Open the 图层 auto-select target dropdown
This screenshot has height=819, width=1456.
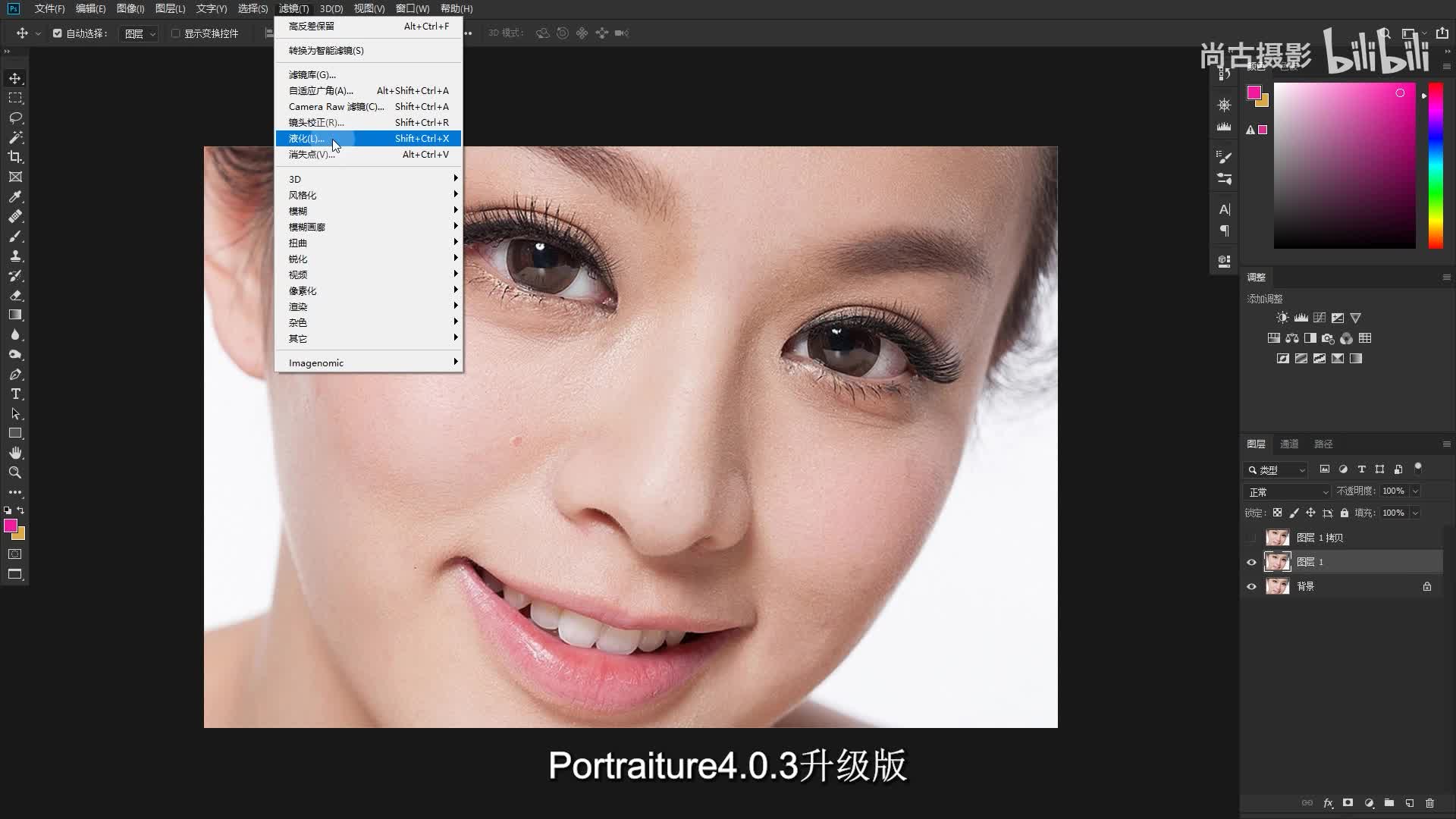tap(140, 33)
